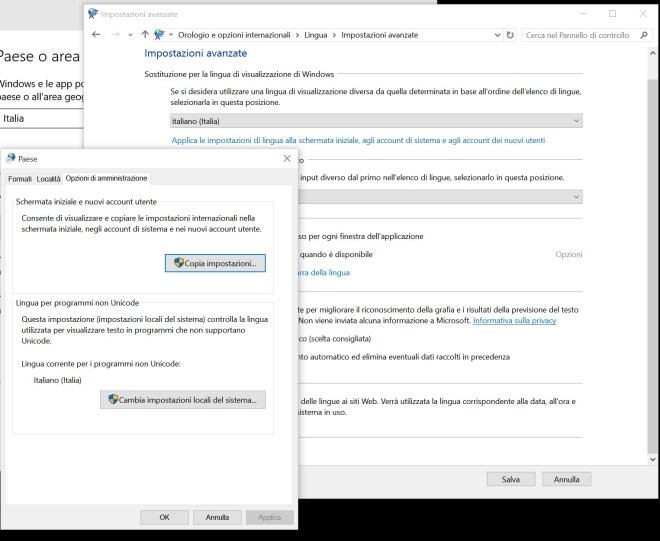This screenshot has height=541, width=660.
Task: Switch to Località tab
Action: [x=48, y=179]
